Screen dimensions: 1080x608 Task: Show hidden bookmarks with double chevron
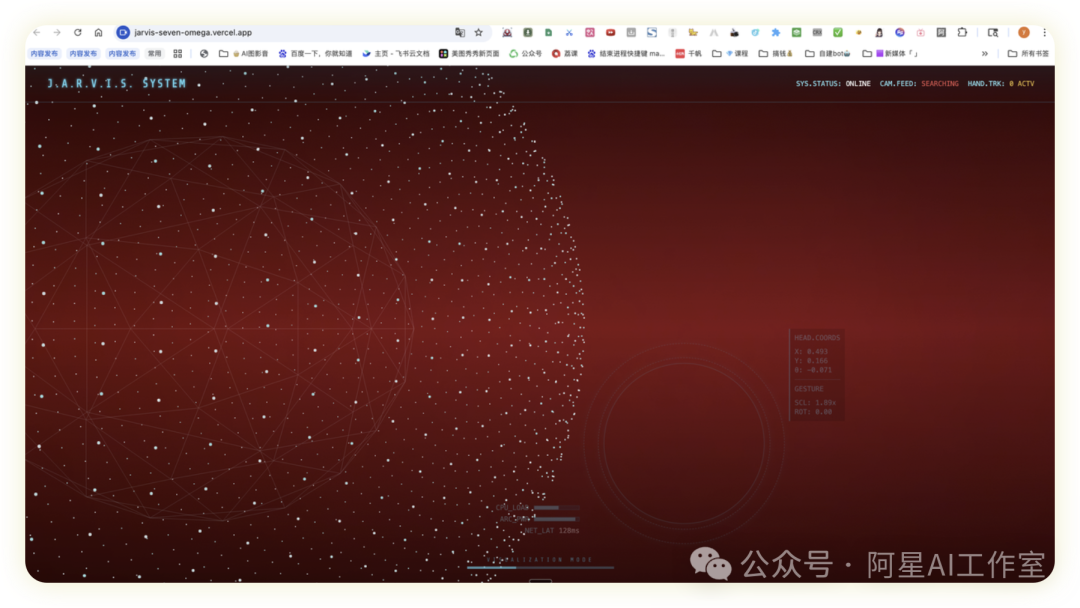[x=985, y=54]
